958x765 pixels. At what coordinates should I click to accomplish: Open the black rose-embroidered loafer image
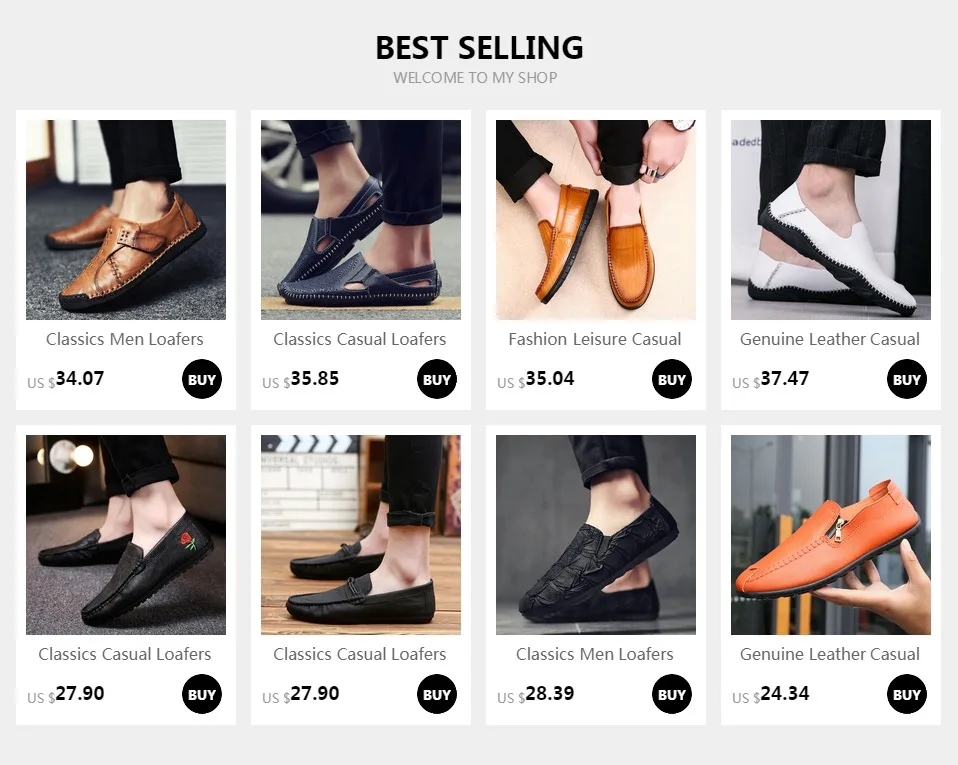(x=126, y=535)
